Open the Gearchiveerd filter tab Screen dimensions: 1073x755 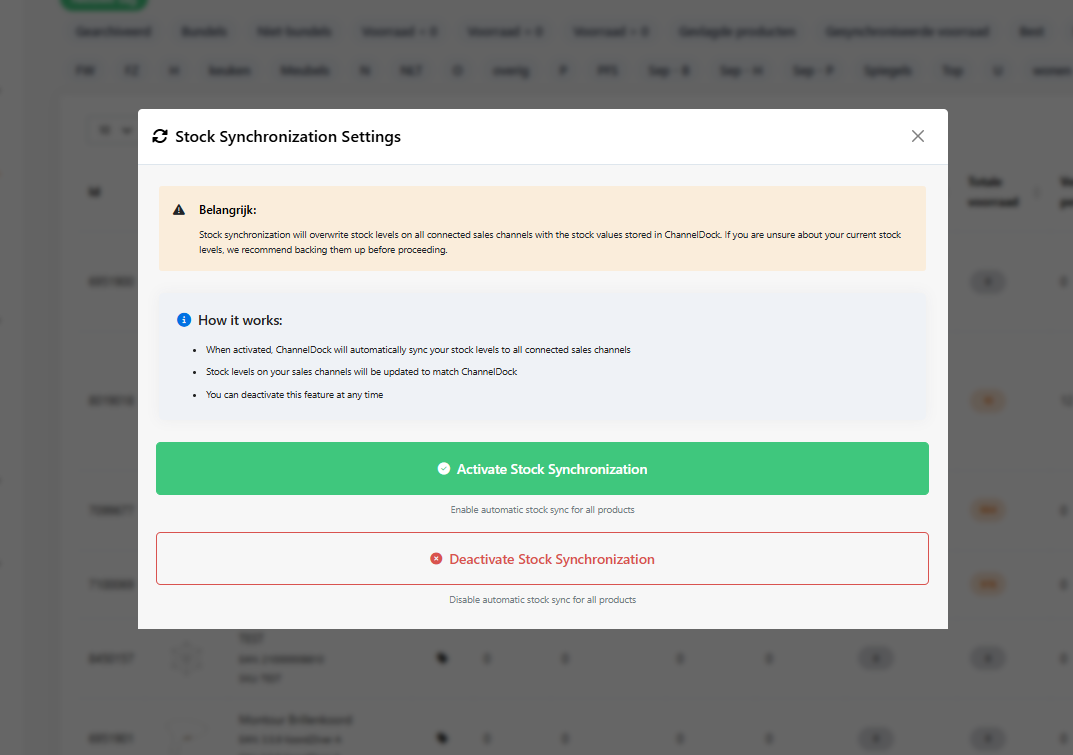113,32
